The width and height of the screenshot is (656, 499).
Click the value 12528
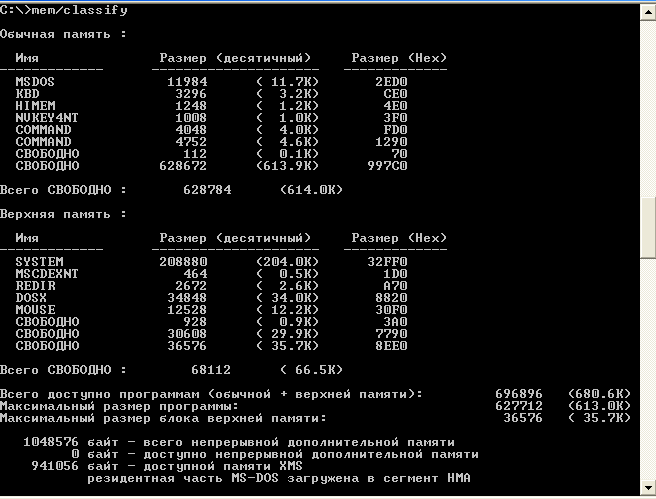point(187,310)
